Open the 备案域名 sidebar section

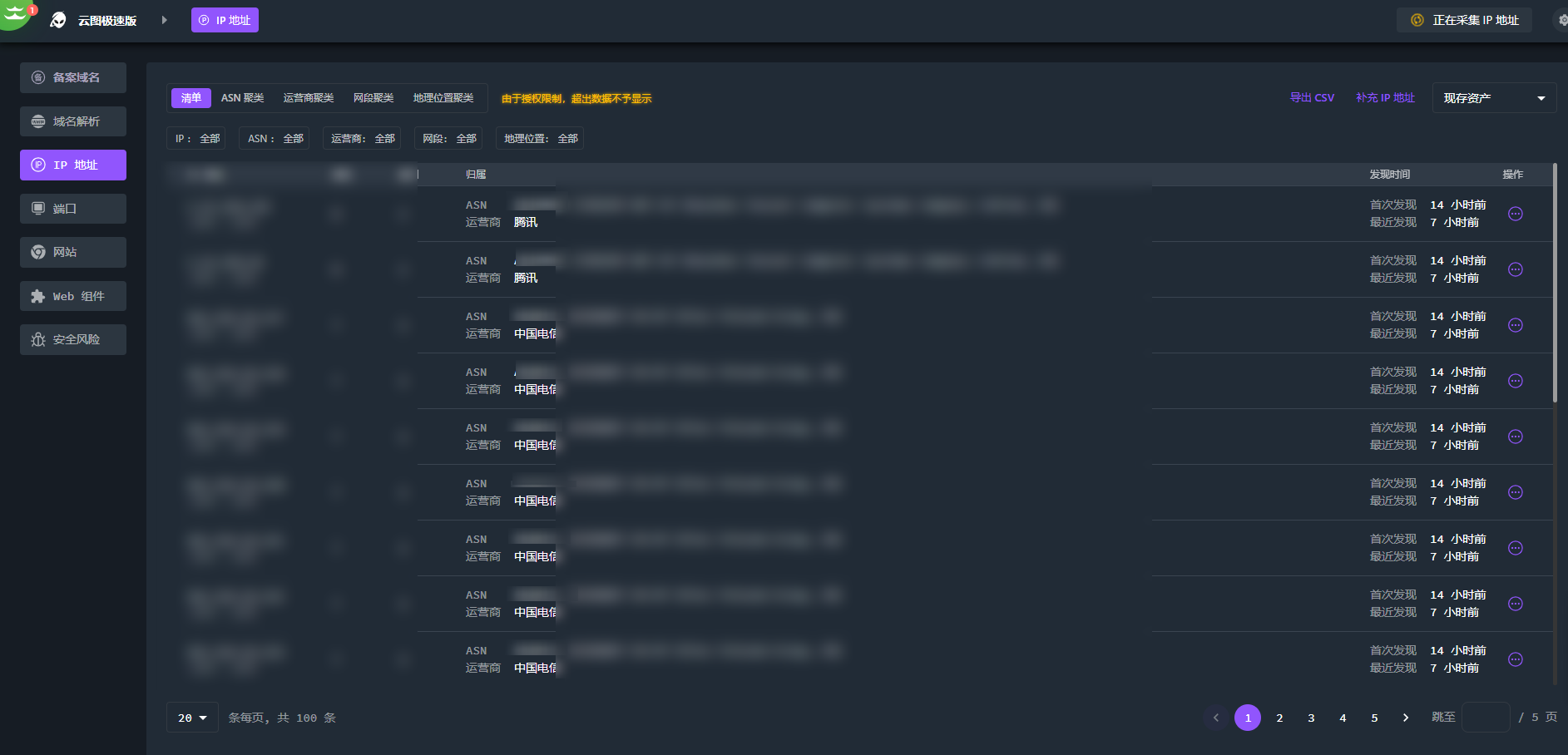click(73, 77)
